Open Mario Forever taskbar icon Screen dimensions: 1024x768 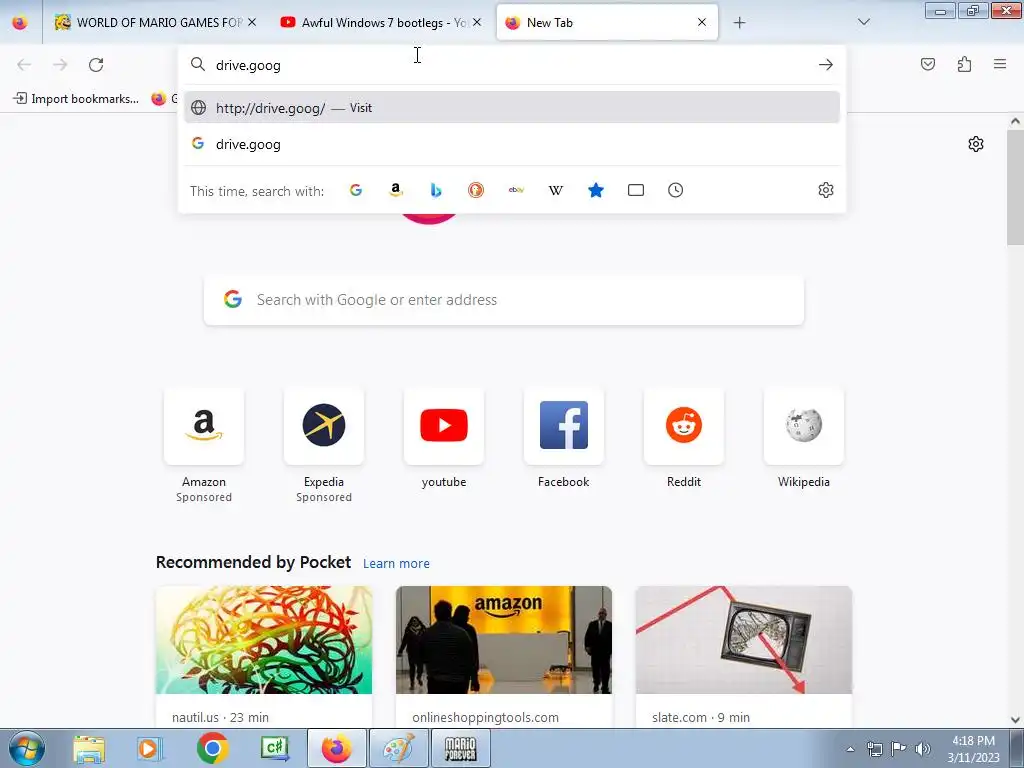[460, 748]
